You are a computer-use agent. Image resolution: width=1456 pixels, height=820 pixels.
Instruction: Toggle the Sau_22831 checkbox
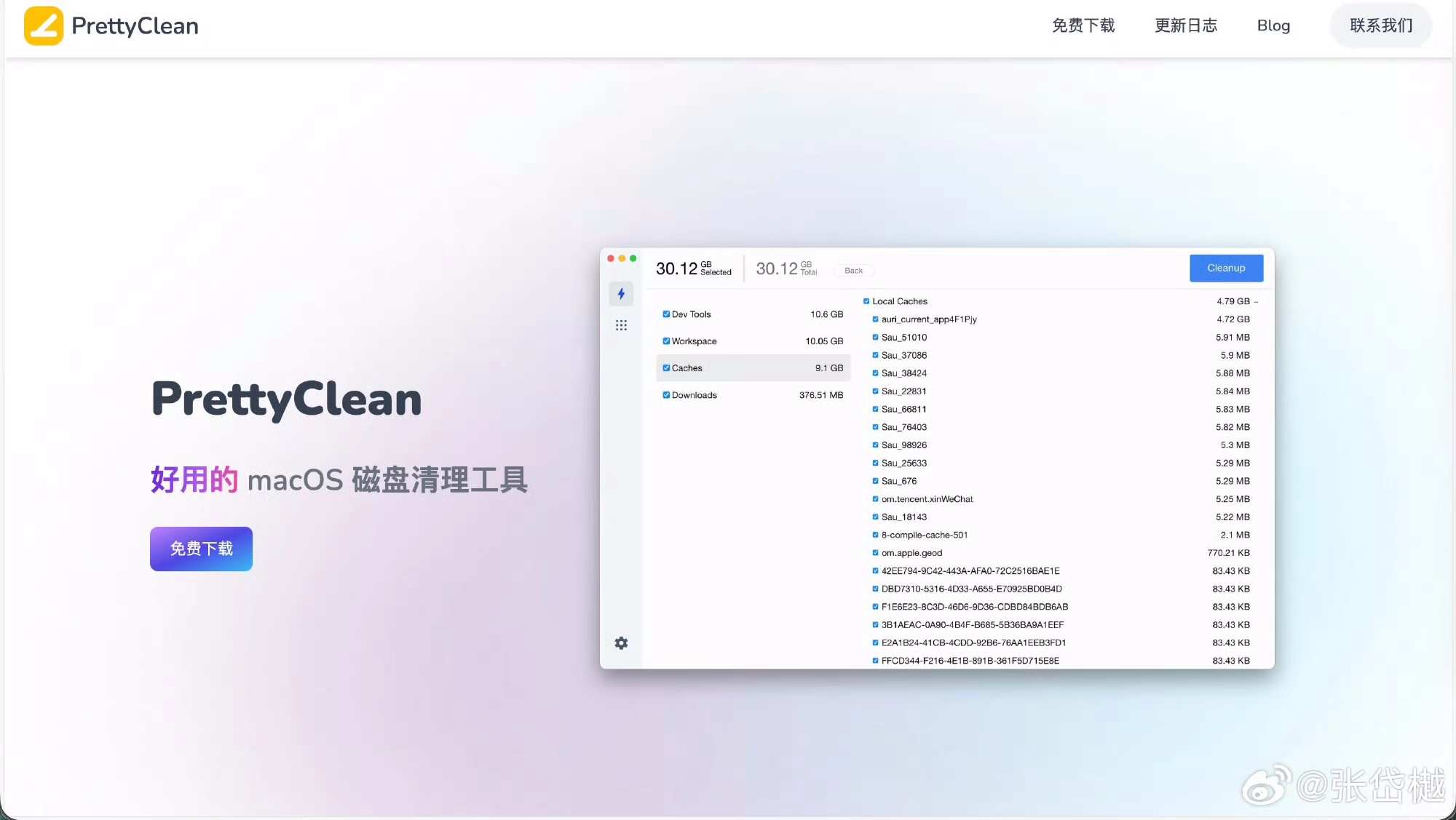coord(875,391)
